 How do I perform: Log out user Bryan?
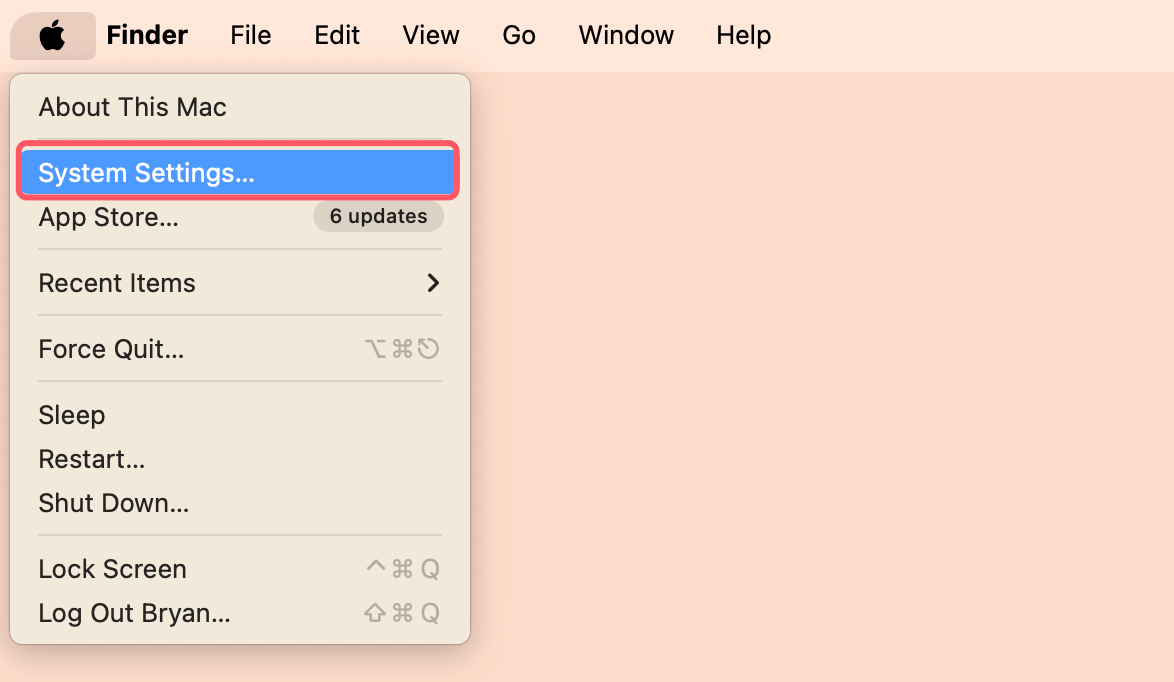click(x=134, y=613)
